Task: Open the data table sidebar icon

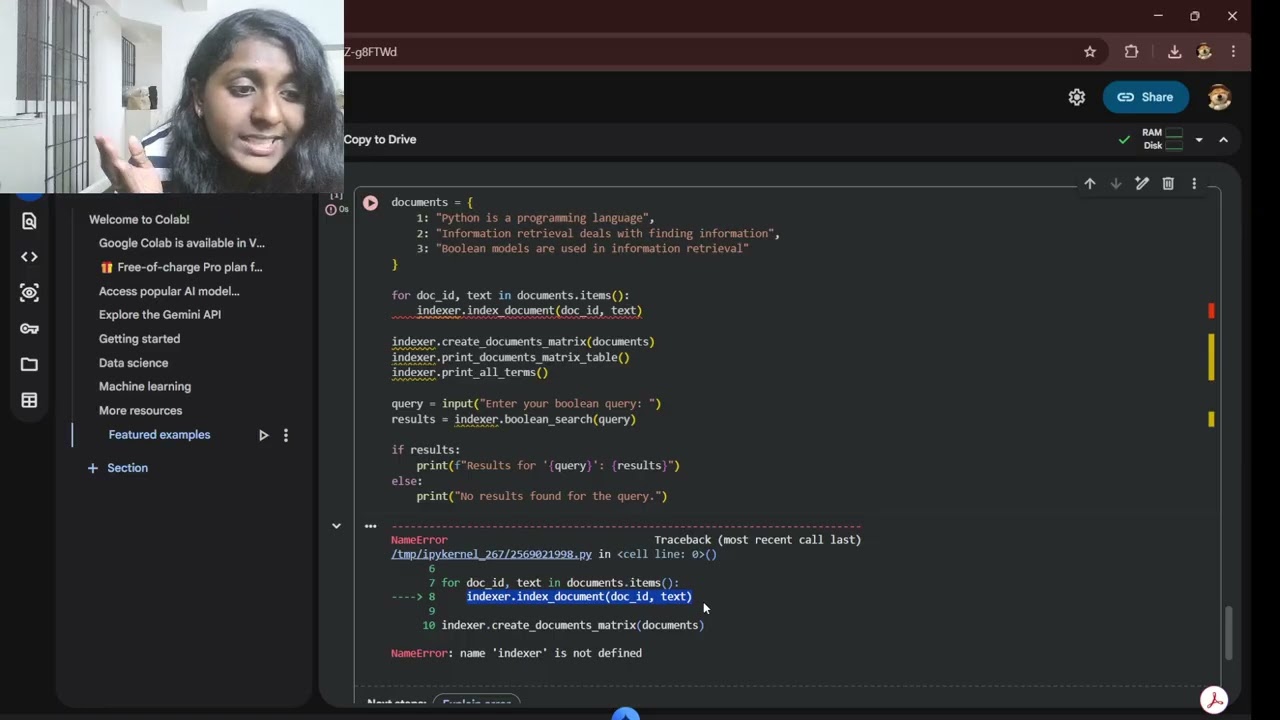Action: (x=29, y=401)
